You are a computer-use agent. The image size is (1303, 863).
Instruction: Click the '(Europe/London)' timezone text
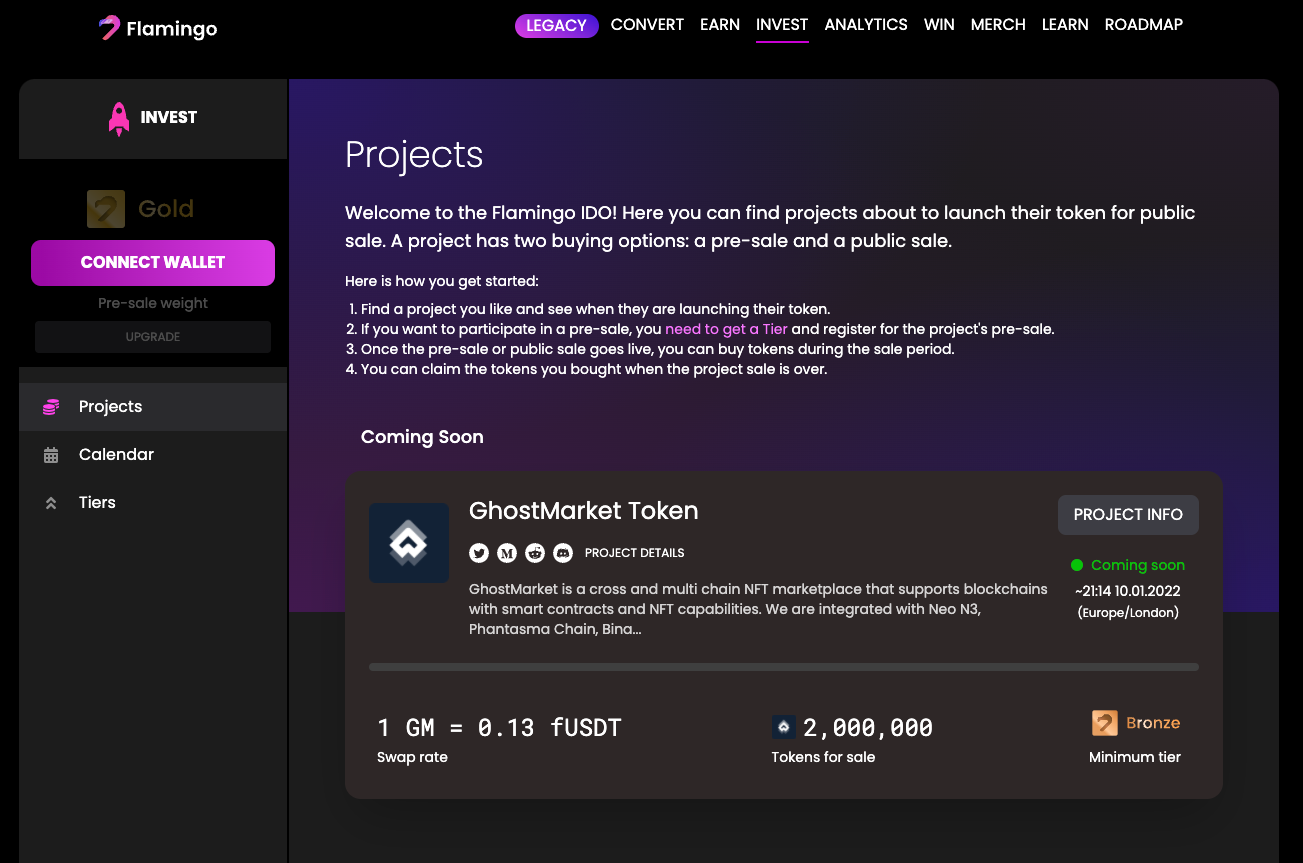click(x=1128, y=613)
